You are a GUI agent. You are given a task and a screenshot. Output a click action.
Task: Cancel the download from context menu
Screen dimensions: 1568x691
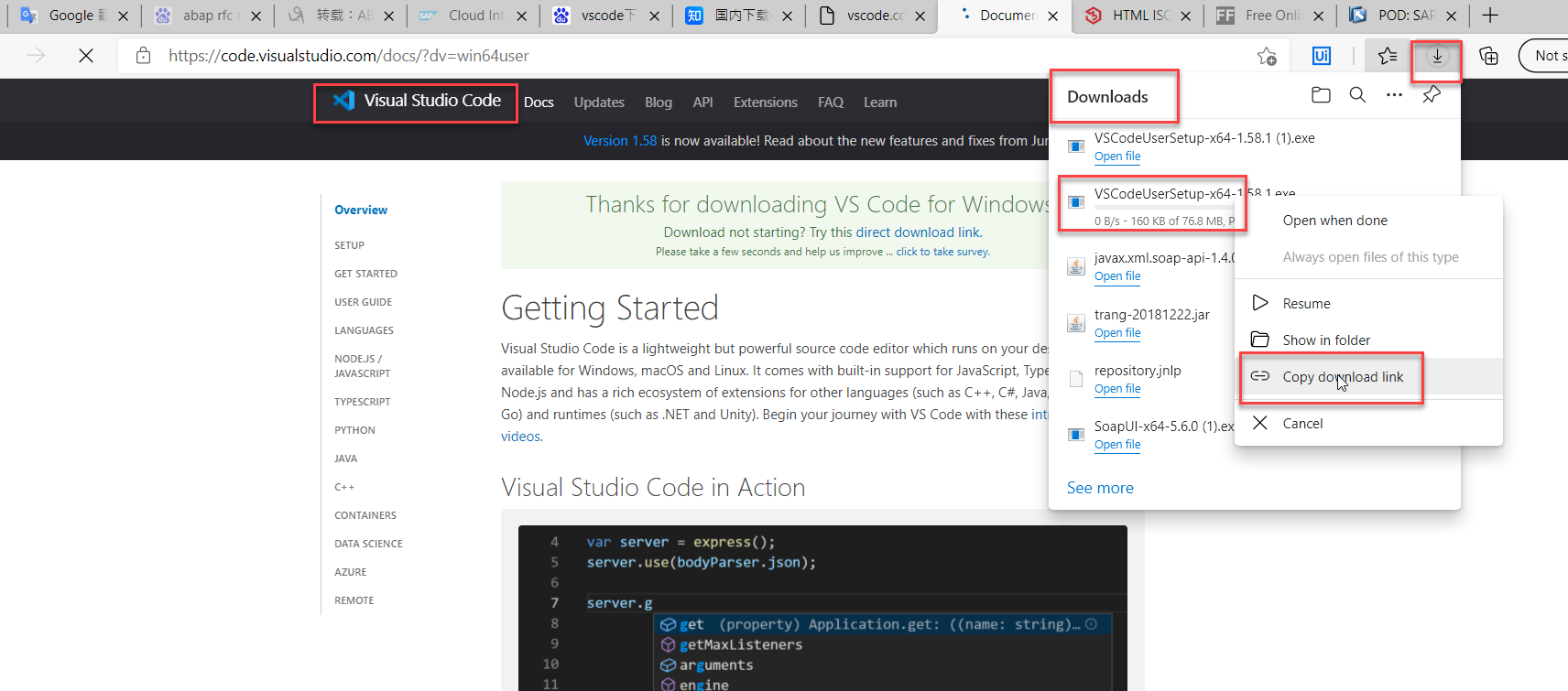pyautogui.click(x=1368, y=424)
